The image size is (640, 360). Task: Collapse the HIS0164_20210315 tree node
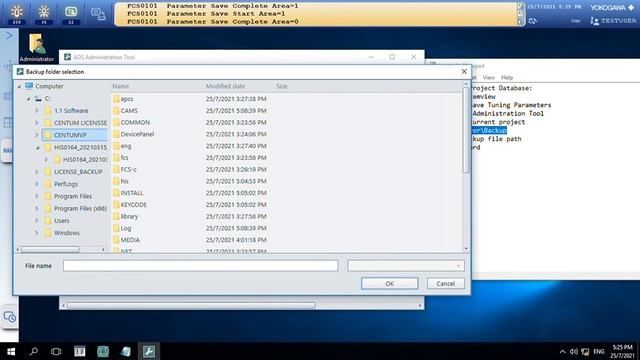(38, 147)
